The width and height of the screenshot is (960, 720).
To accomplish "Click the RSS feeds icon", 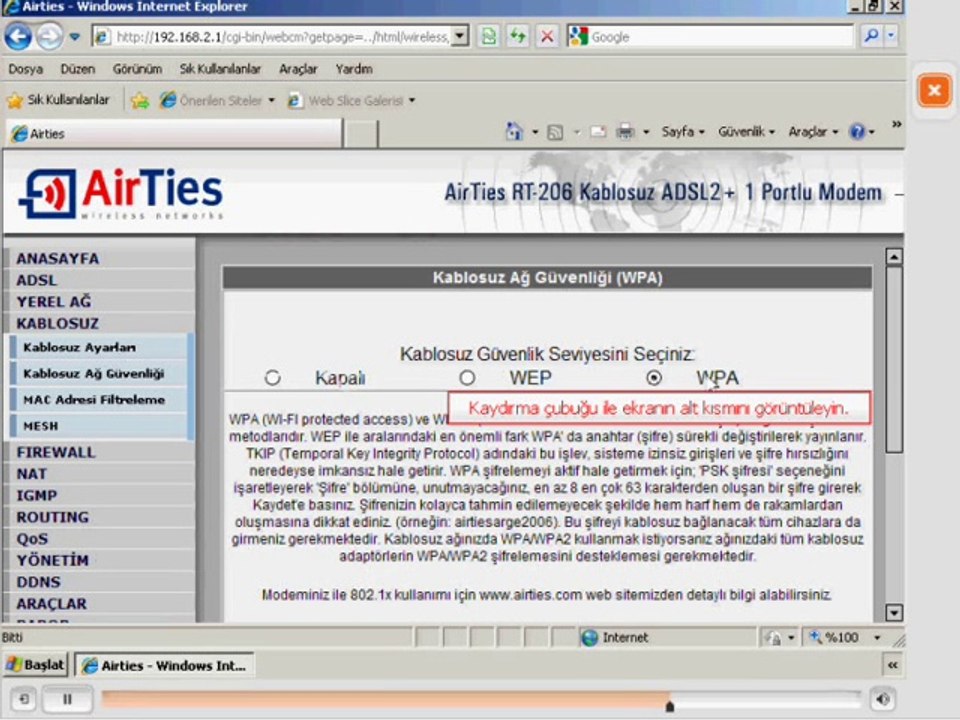I will coord(555,132).
